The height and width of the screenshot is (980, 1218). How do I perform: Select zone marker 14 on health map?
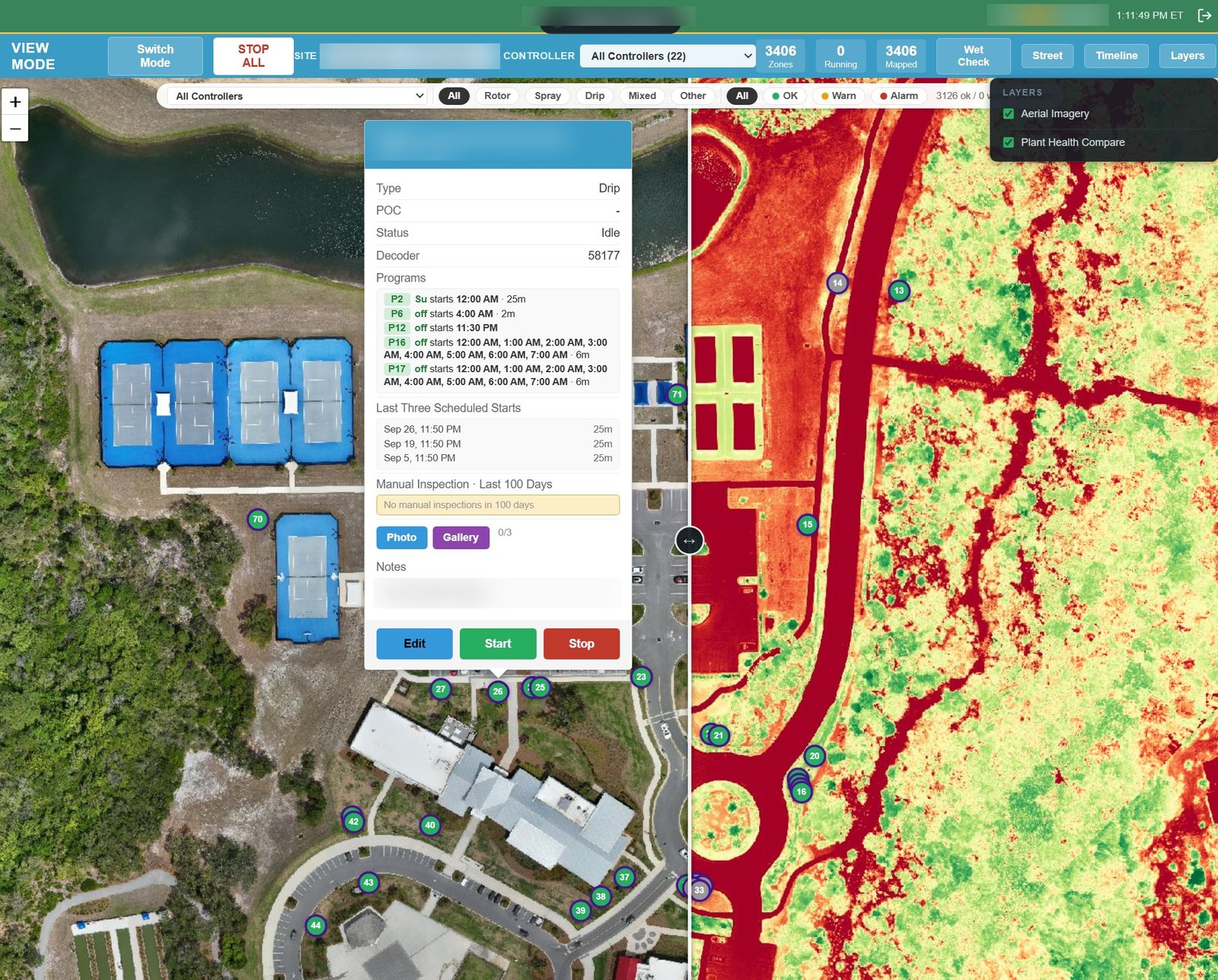[837, 283]
